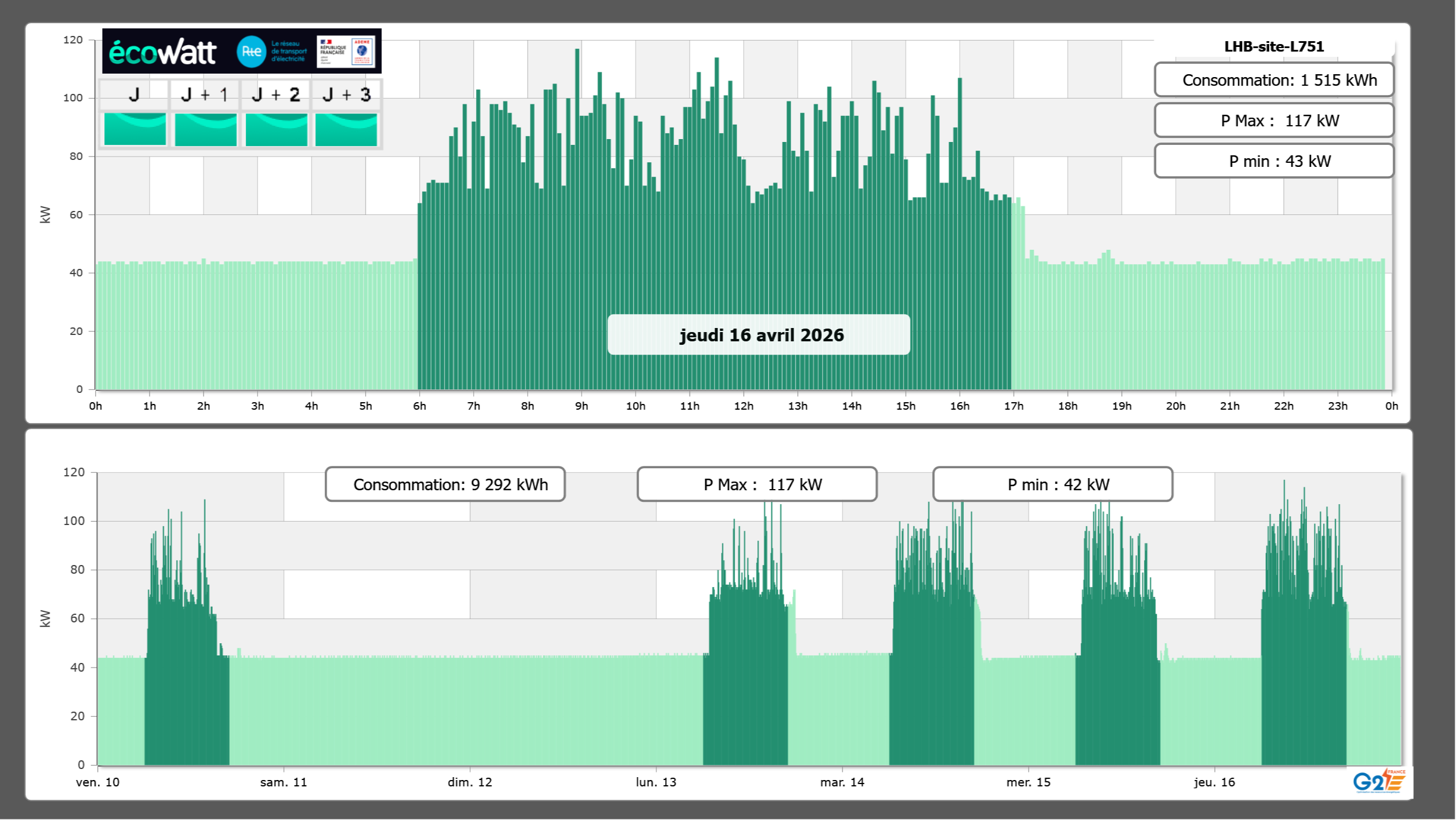This screenshot has height=820, width=1456.
Task: Click the P min : 43 kW box
Action: click(x=1273, y=161)
